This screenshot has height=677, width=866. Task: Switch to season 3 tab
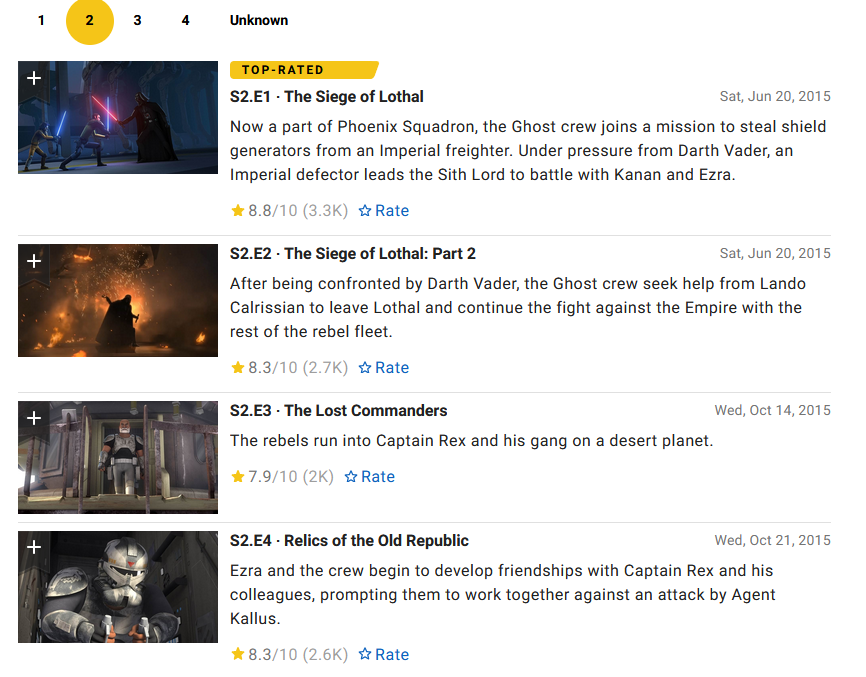(x=137, y=20)
